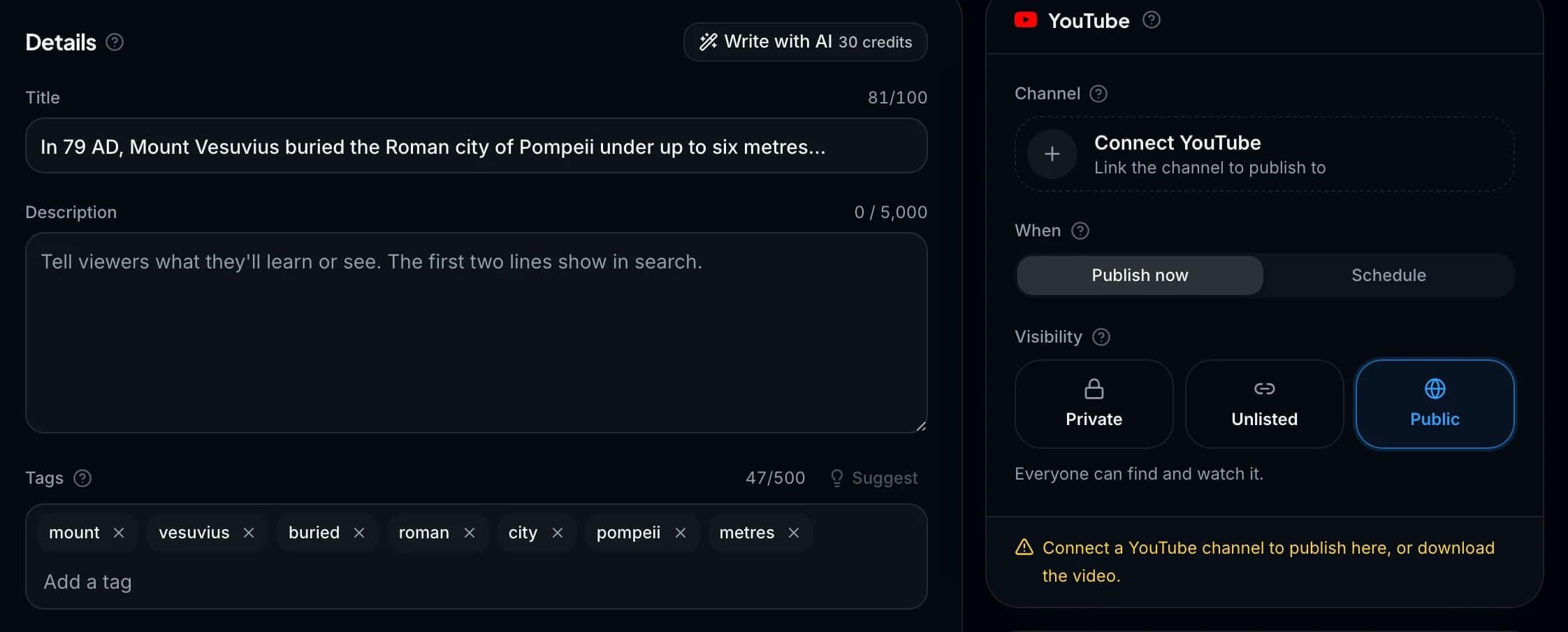The height and width of the screenshot is (632, 1568).
Task: Remove the buried tag
Action: click(359, 533)
